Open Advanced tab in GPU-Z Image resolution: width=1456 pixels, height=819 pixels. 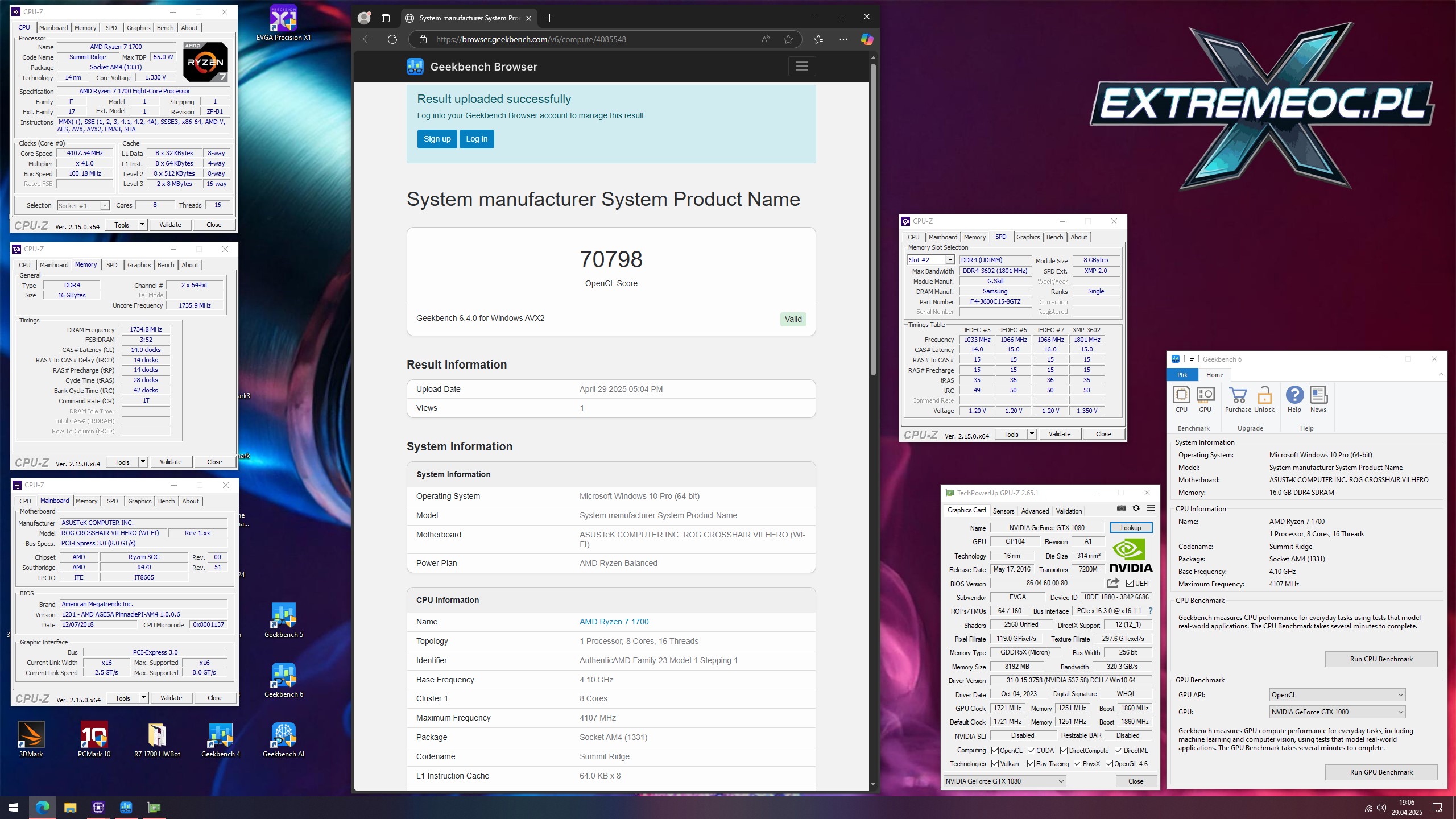[1035, 511]
